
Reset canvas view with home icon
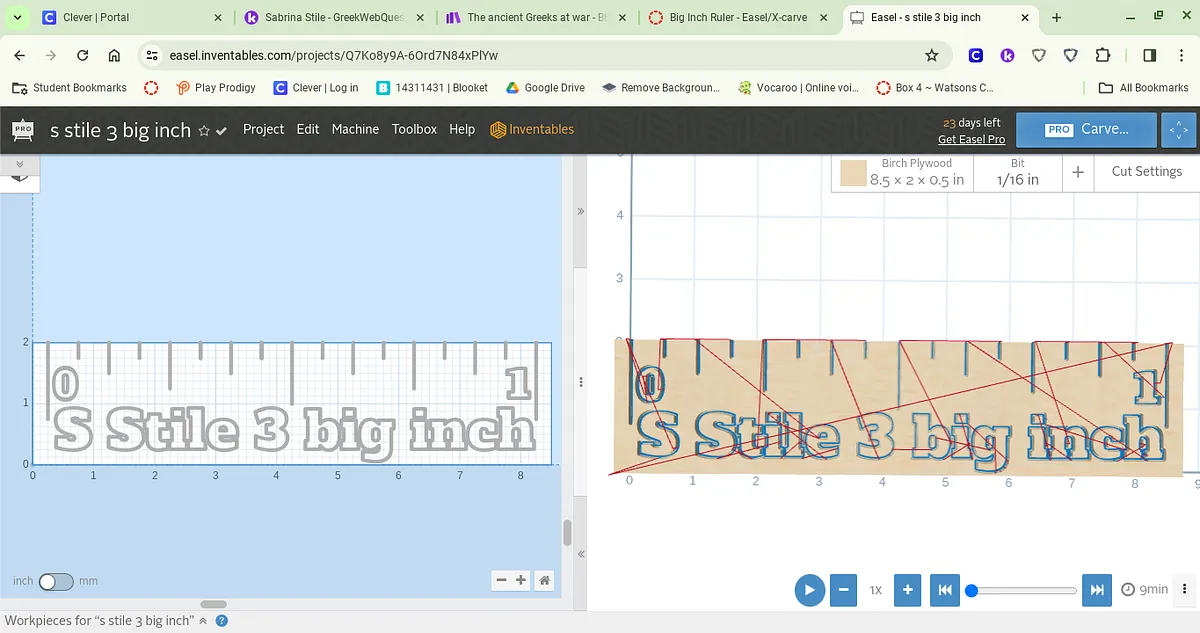pos(544,580)
